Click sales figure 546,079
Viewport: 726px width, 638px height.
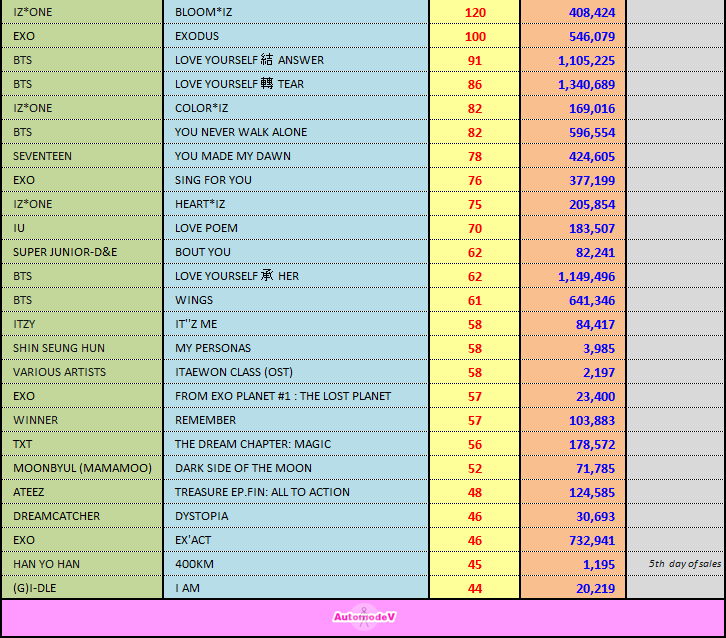pos(592,37)
